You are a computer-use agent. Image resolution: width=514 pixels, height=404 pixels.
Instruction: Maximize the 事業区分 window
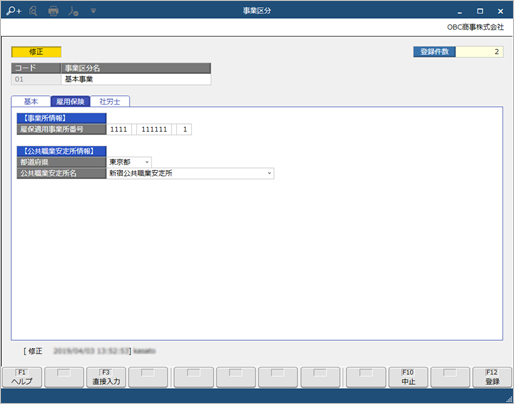(480, 11)
